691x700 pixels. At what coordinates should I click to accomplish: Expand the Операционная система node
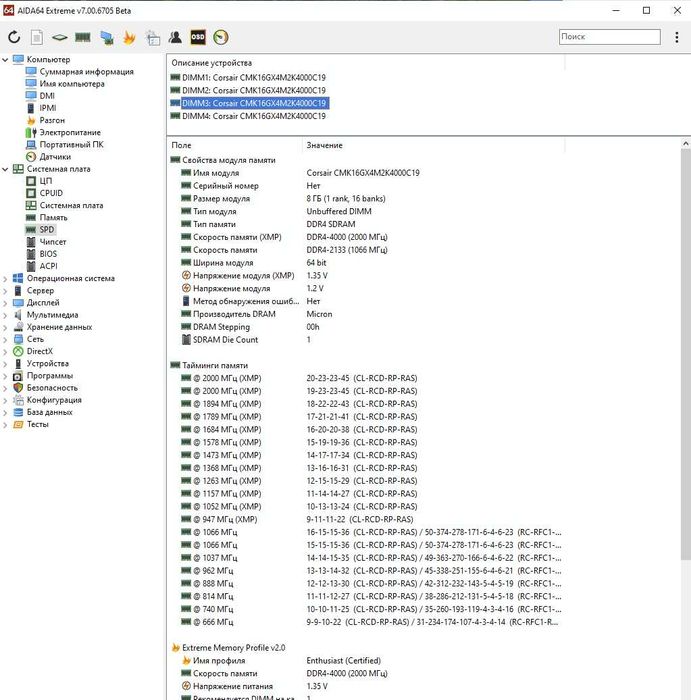tap(5, 279)
